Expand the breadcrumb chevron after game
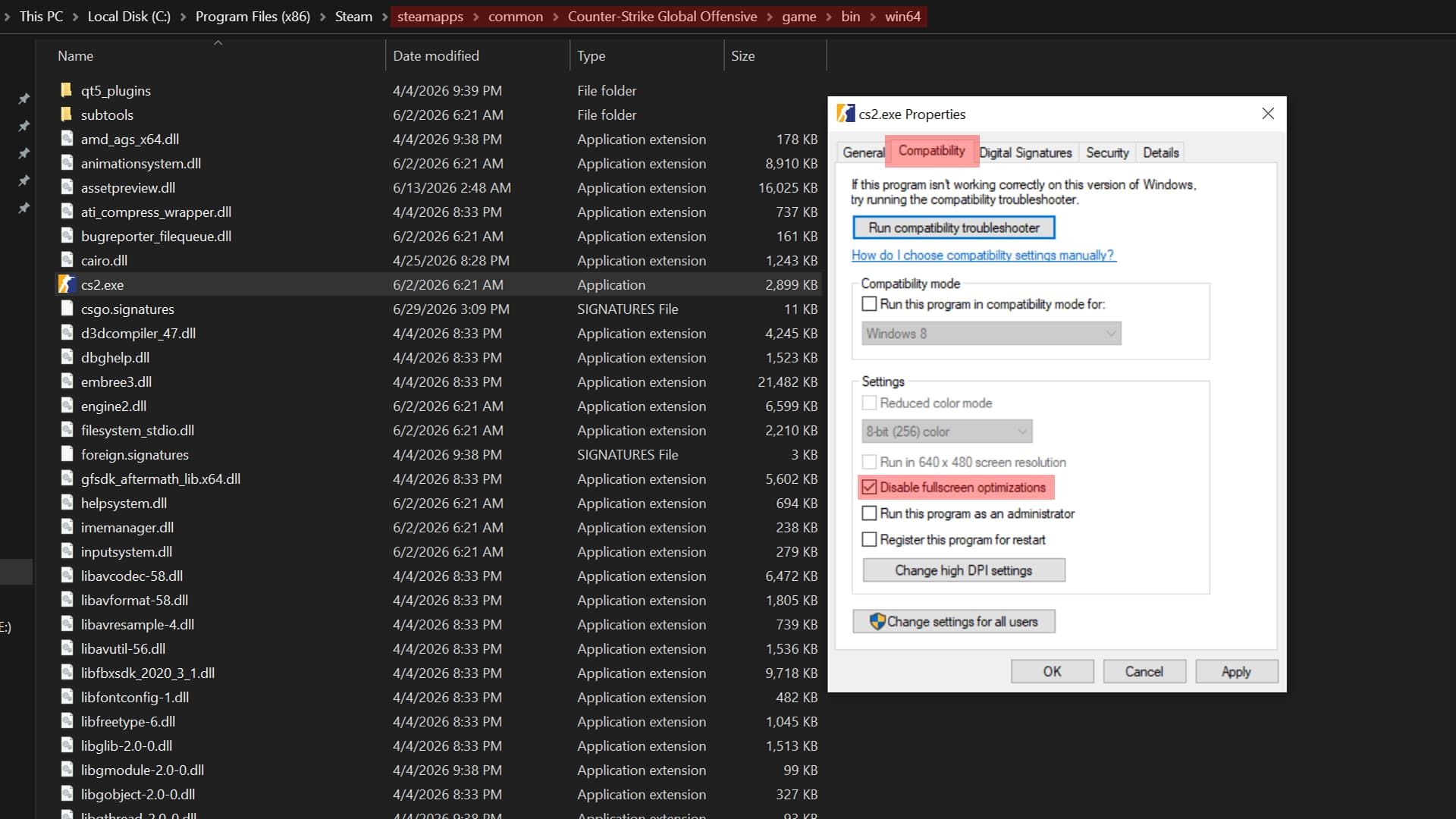Viewport: 1456px width, 819px height. pos(828,17)
